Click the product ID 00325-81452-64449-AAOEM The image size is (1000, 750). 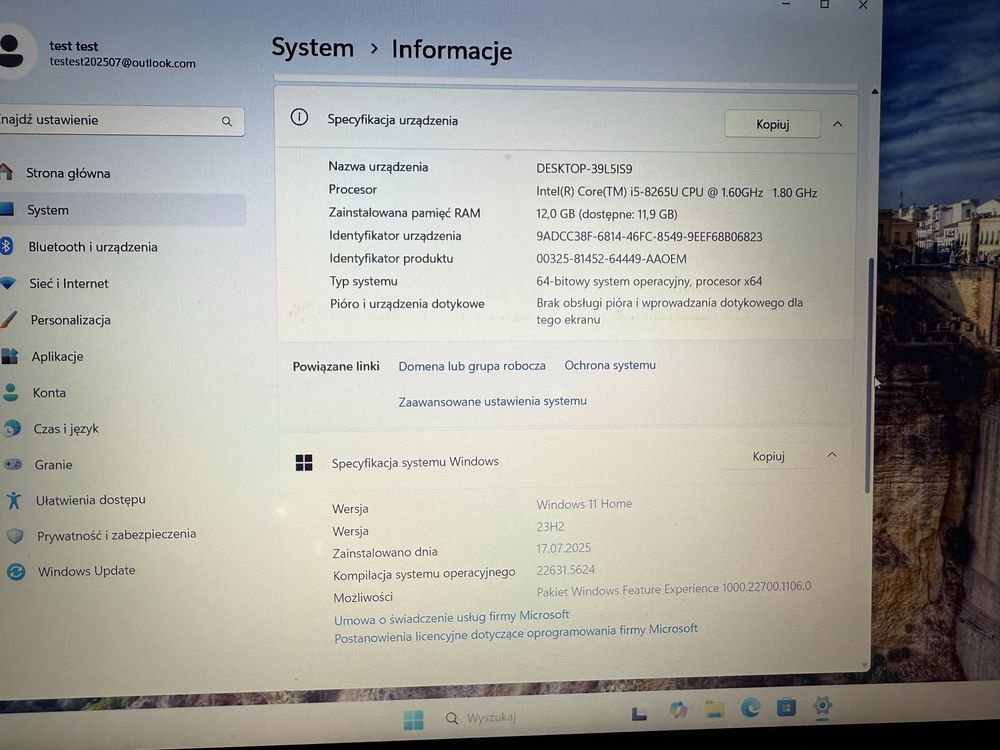[x=611, y=259]
